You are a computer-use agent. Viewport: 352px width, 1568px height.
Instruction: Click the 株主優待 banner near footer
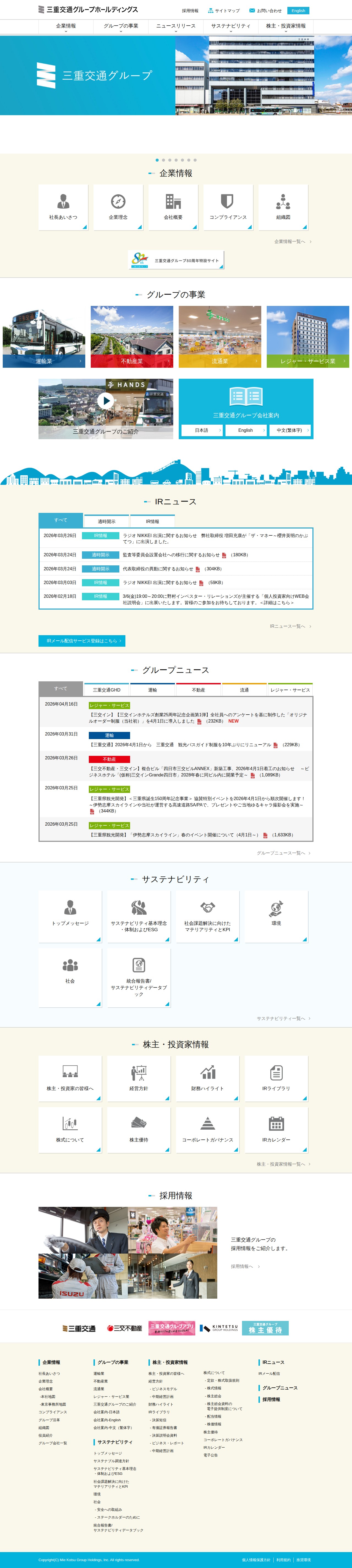[x=265, y=1328]
